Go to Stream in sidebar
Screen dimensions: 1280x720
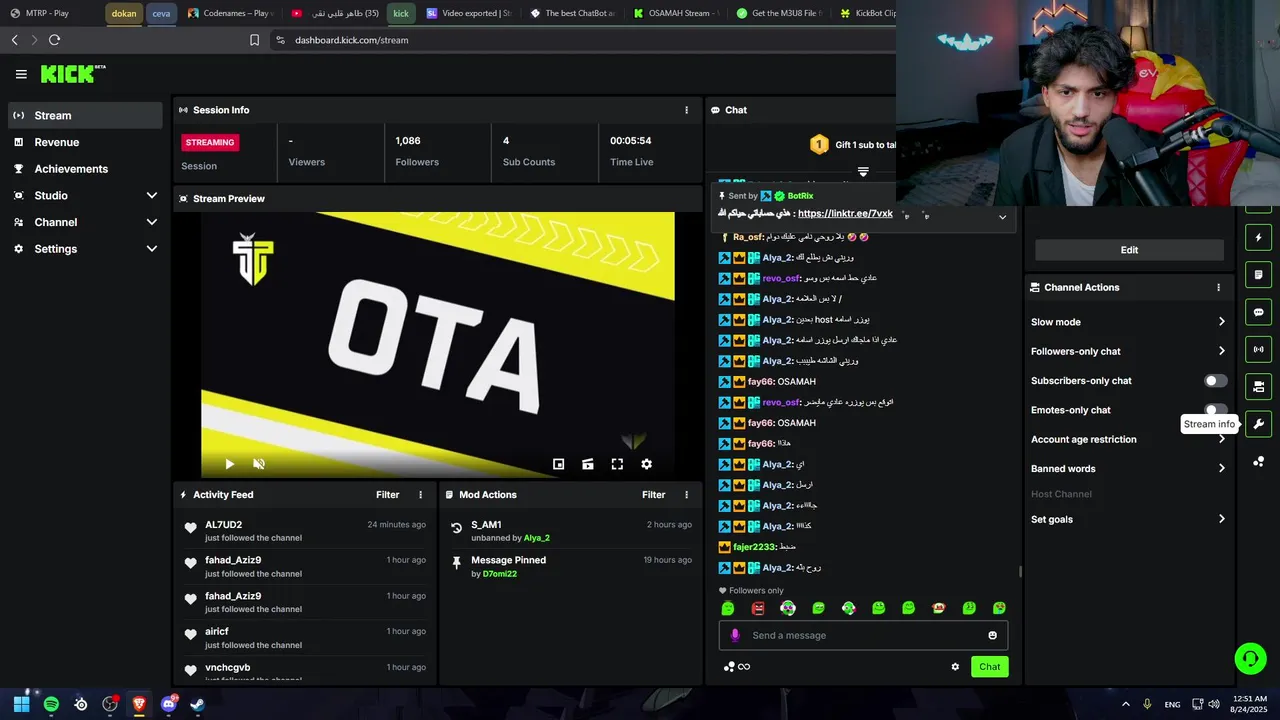(85, 115)
